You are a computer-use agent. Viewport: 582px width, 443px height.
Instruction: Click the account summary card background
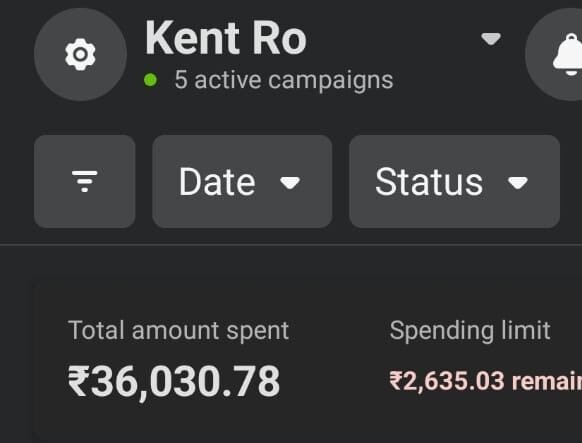(308, 360)
